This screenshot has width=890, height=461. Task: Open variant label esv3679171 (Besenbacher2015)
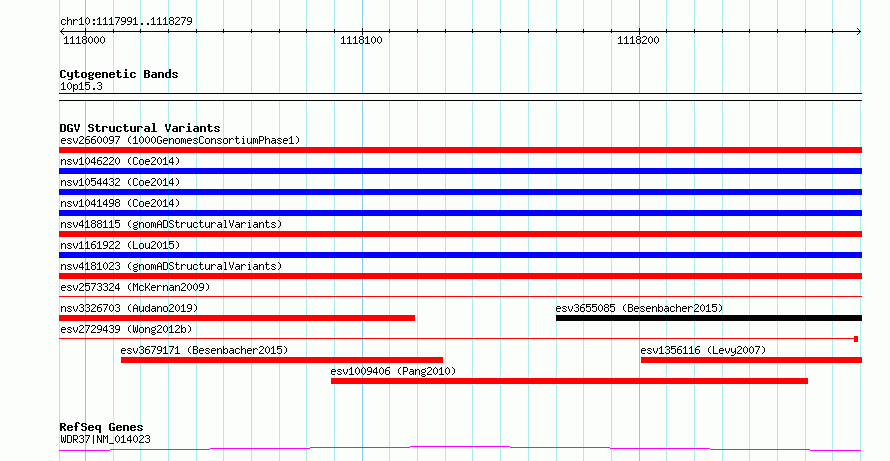[204, 350]
